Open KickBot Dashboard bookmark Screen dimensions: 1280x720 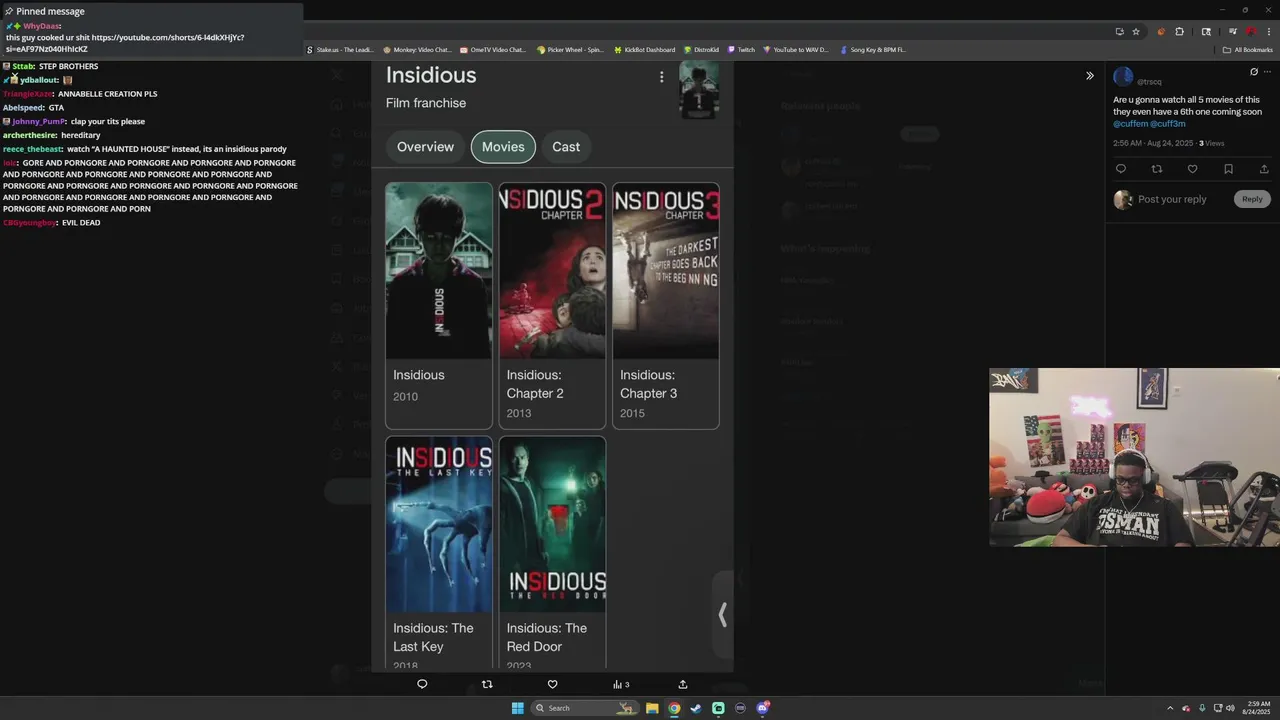point(645,49)
